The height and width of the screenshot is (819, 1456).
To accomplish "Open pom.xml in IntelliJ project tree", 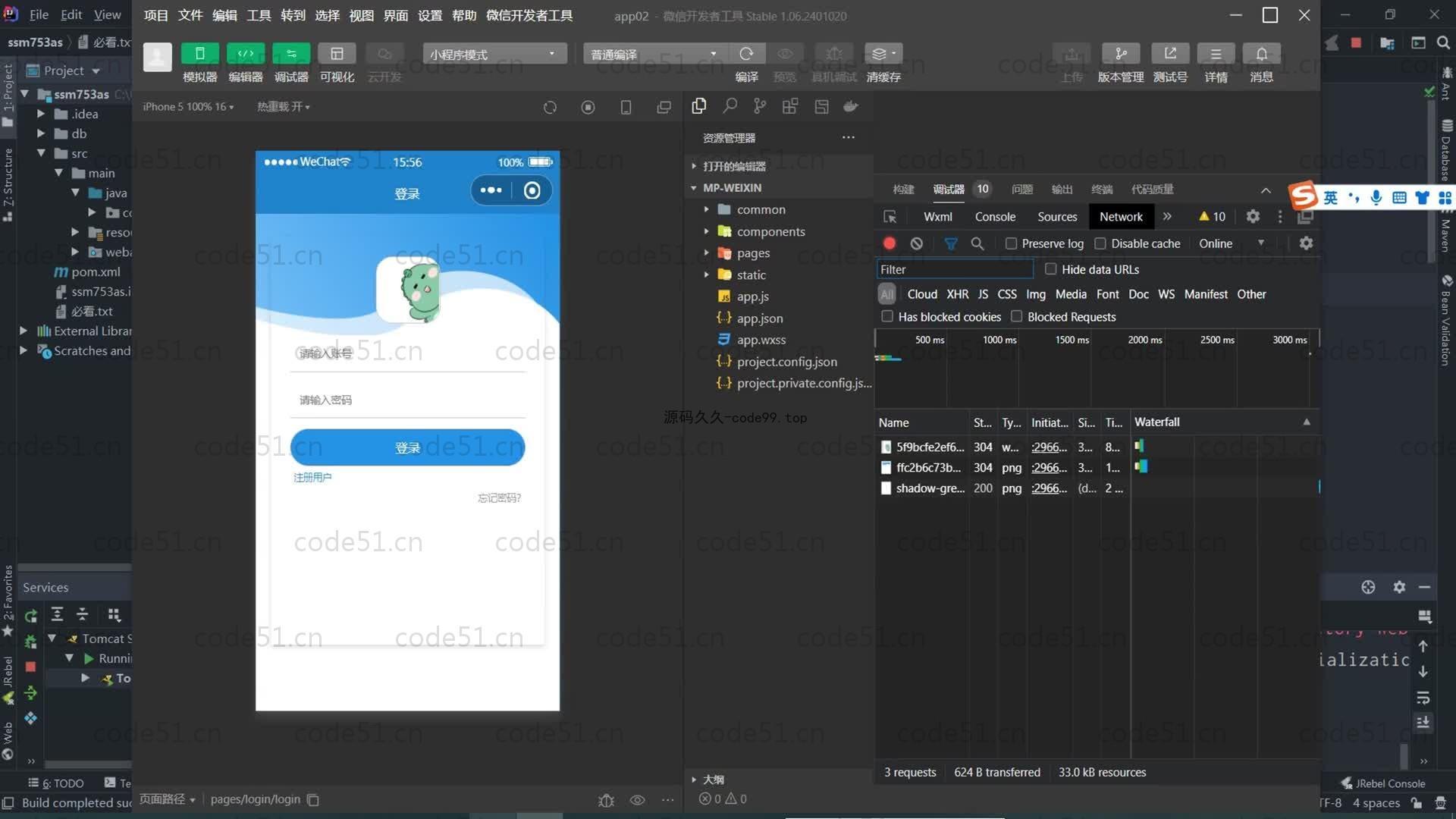I will click(x=96, y=271).
